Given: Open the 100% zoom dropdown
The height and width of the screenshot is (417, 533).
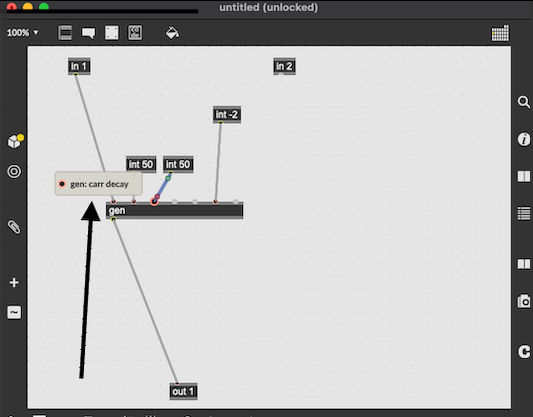Looking at the screenshot, I should point(22,33).
